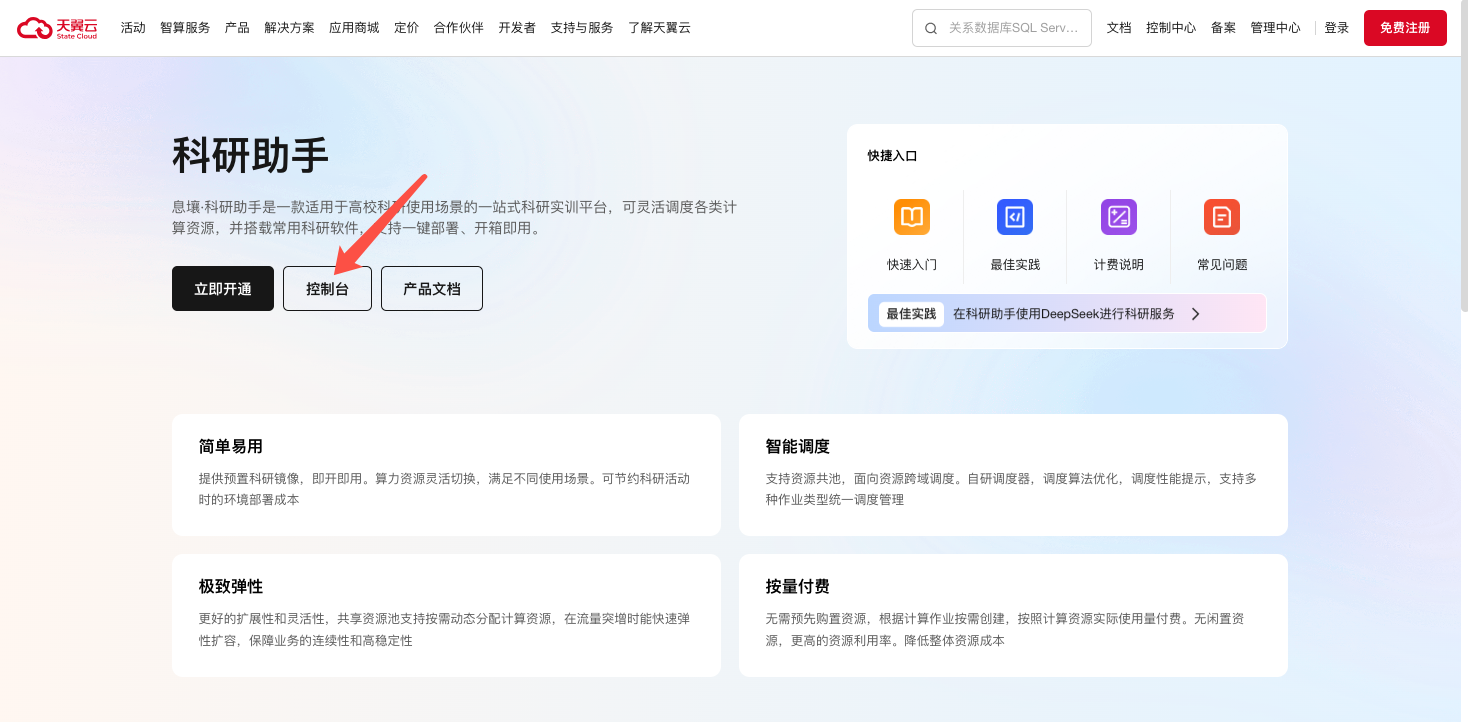Open the 最佳实践 code icon
This screenshot has width=1468, height=722.
click(x=1014, y=217)
